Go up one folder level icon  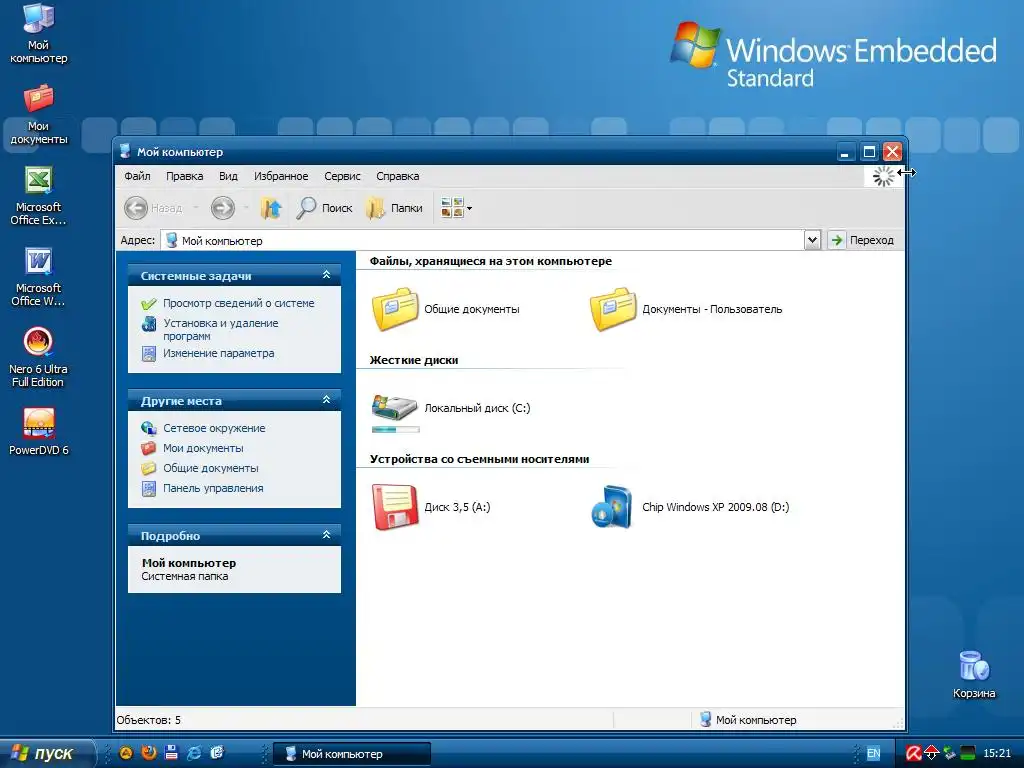click(270, 208)
